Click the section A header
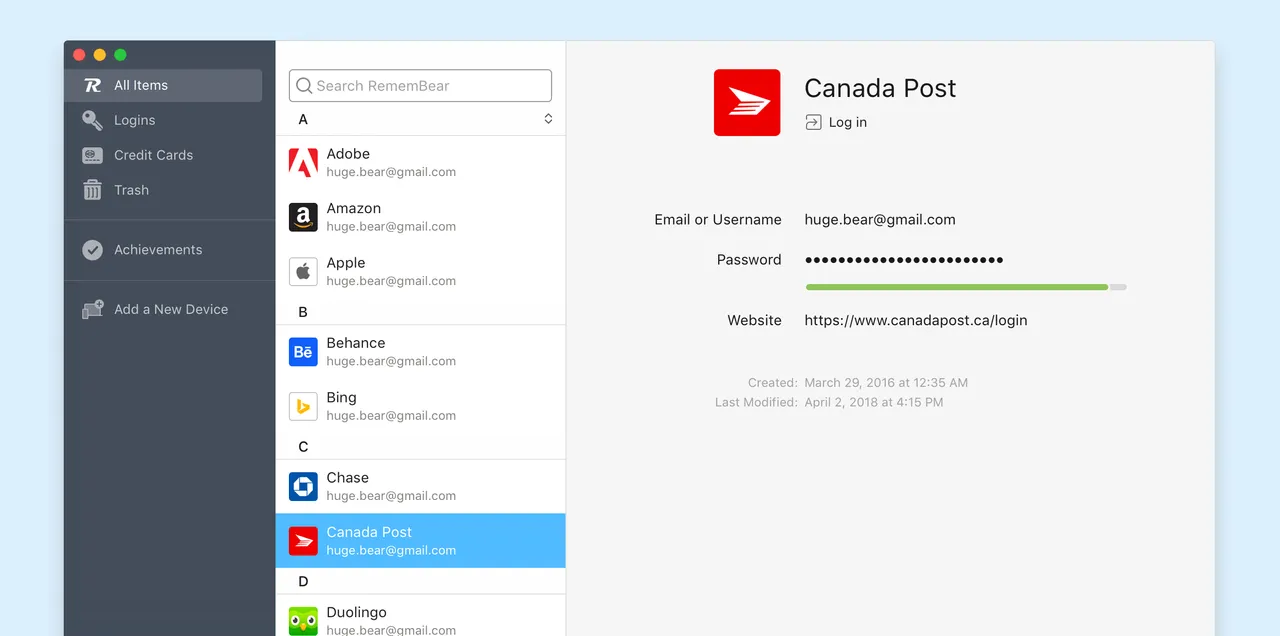The width and height of the screenshot is (1280, 636). click(303, 119)
